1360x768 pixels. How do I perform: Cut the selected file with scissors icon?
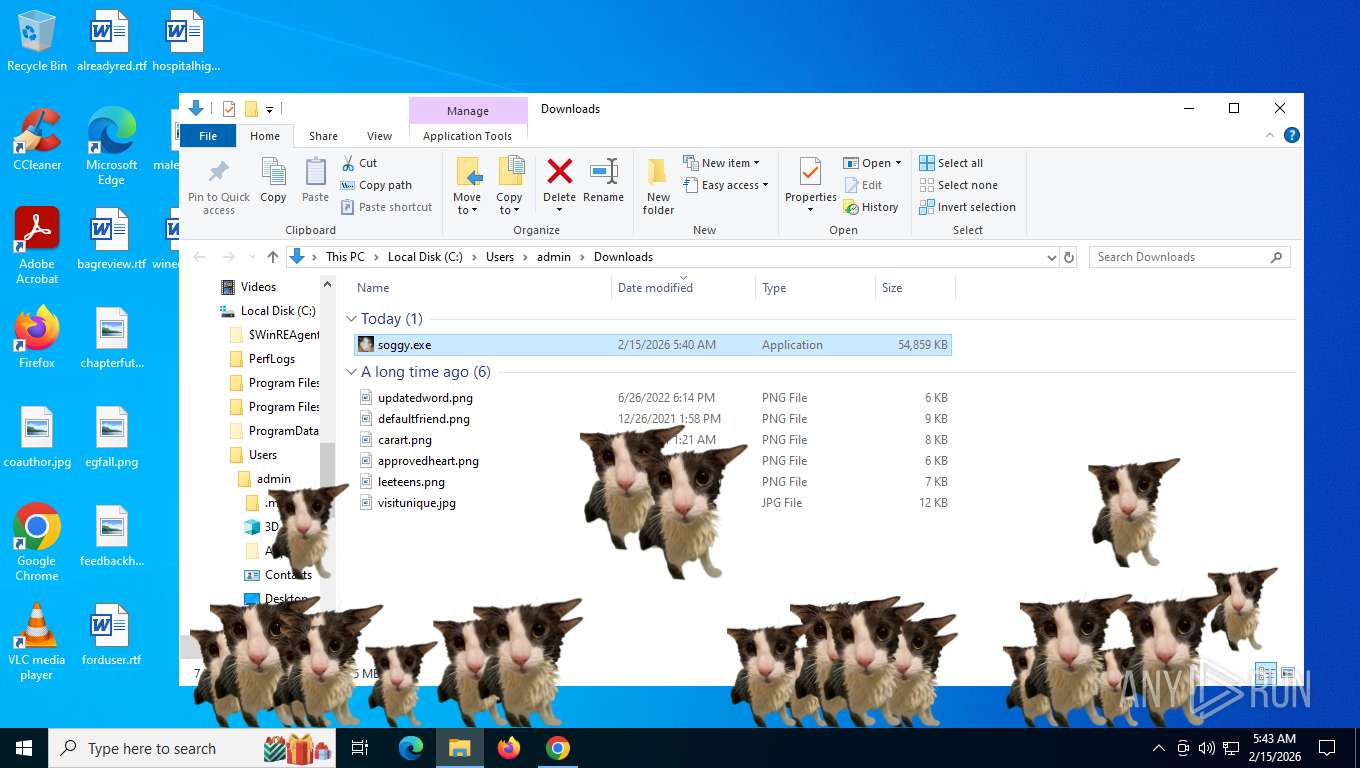(x=360, y=163)
